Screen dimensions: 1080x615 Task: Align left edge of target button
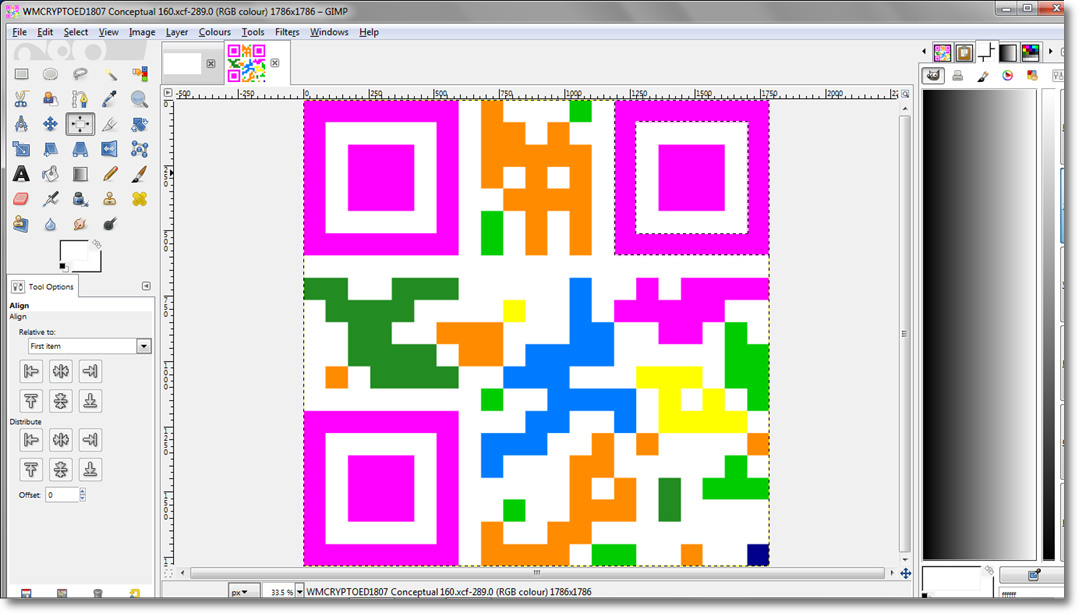[x=31, y=371]
